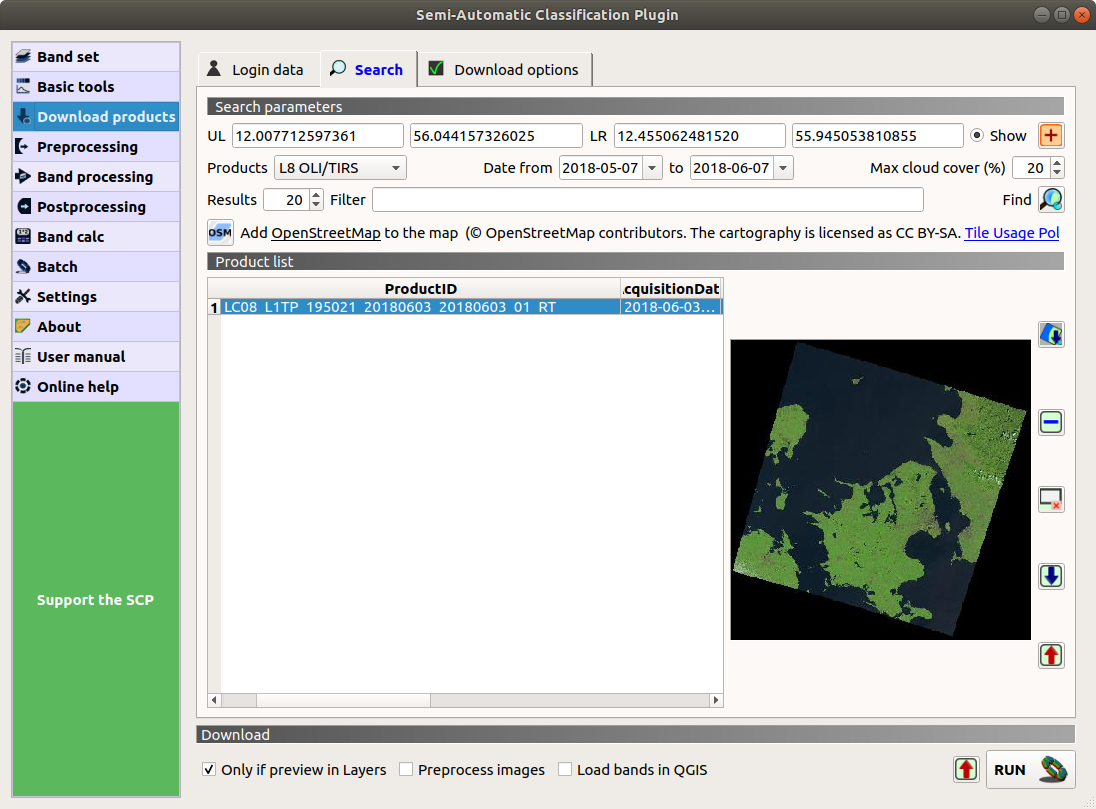This screenshot has height=809, width=1096.
Task: Click the OSM OpenStreetMap icon
Action: click(220, 233)
